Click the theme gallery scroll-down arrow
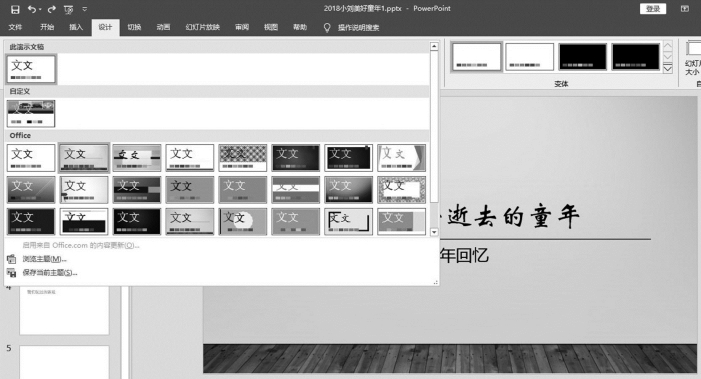 tap(434, 232)
